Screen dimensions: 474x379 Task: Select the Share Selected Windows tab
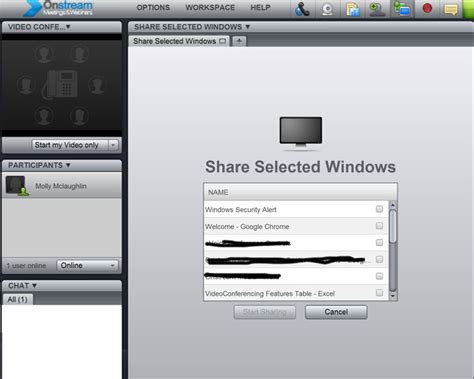coord(179,41)
